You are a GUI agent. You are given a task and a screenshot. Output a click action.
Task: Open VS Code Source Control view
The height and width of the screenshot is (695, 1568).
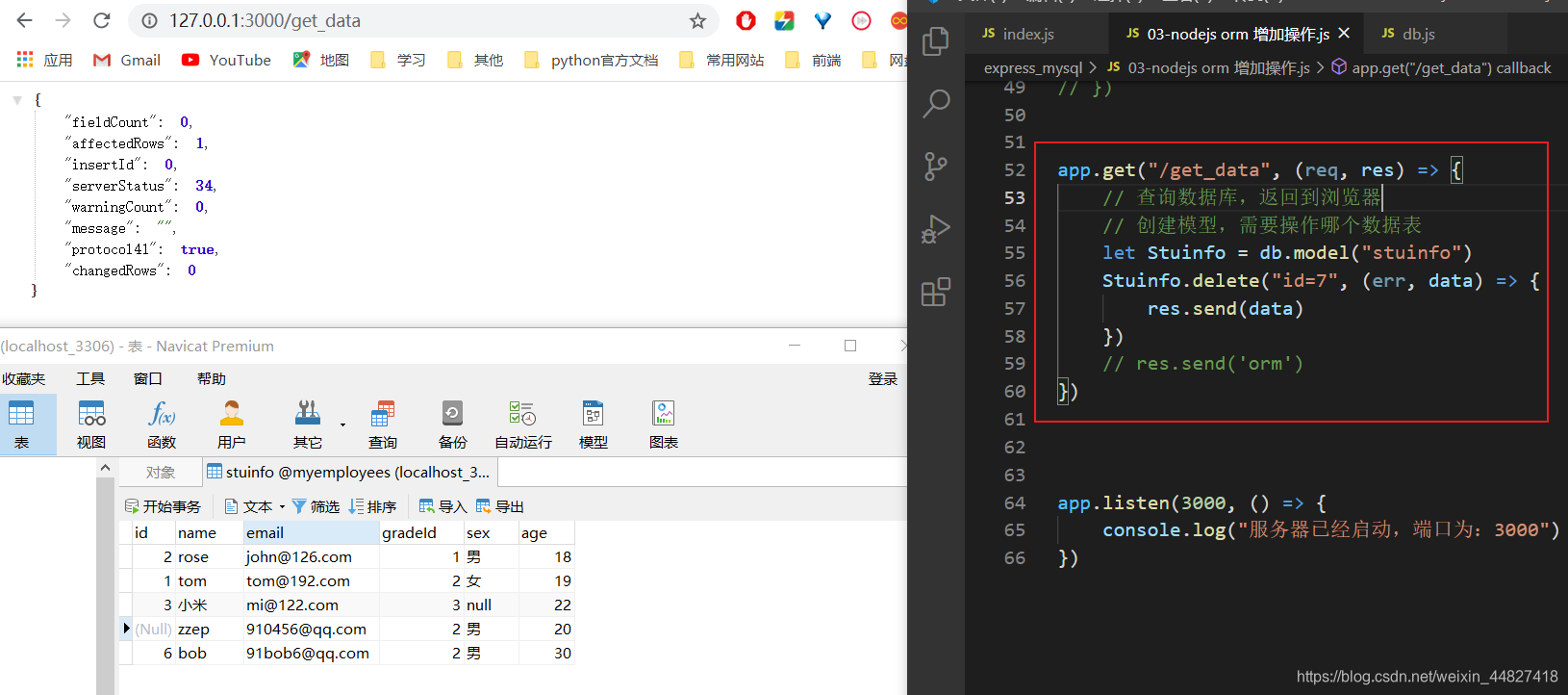coord(936,167)
